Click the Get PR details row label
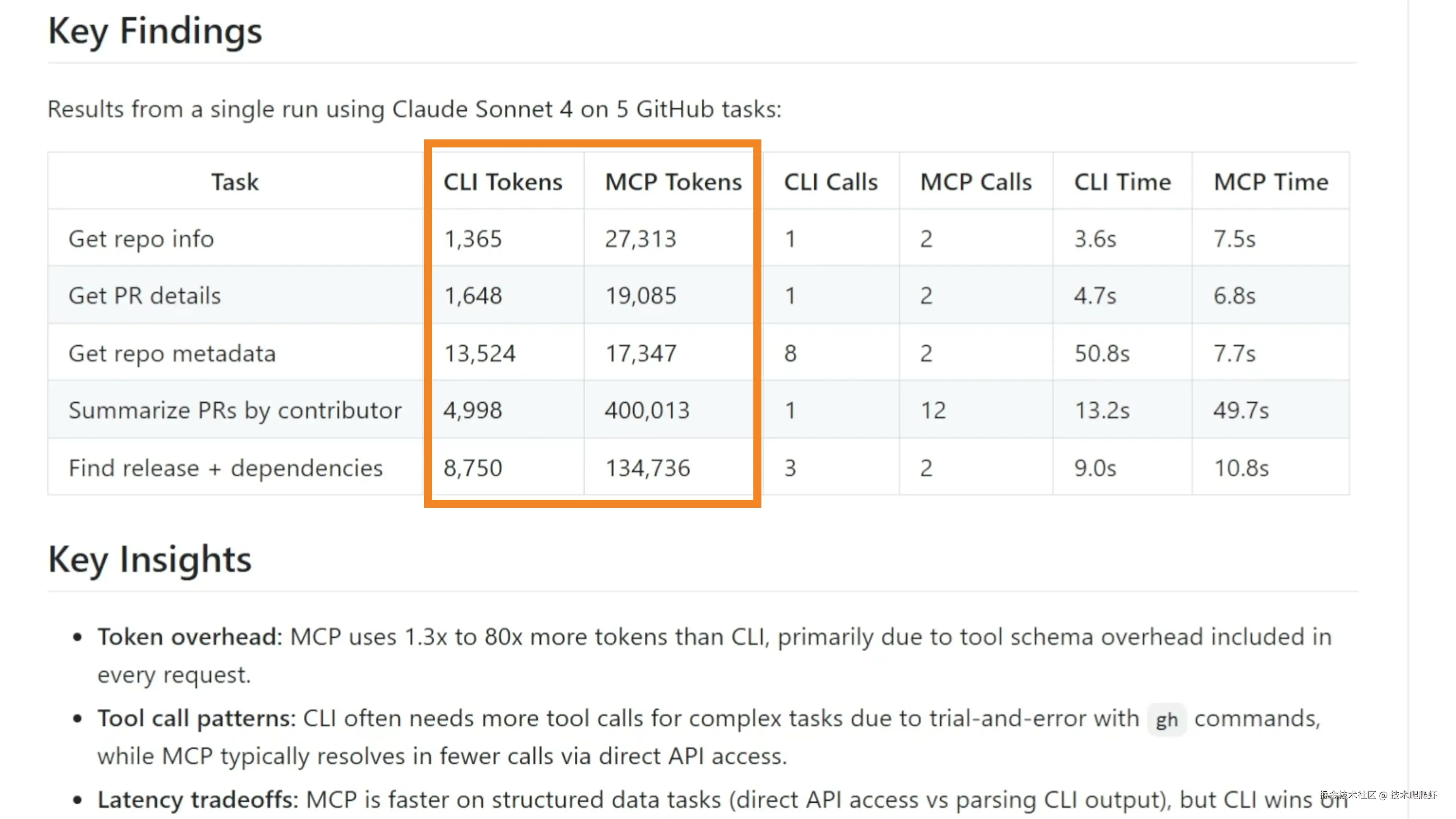Screen dimensions: 1456x819 point(145,296)
